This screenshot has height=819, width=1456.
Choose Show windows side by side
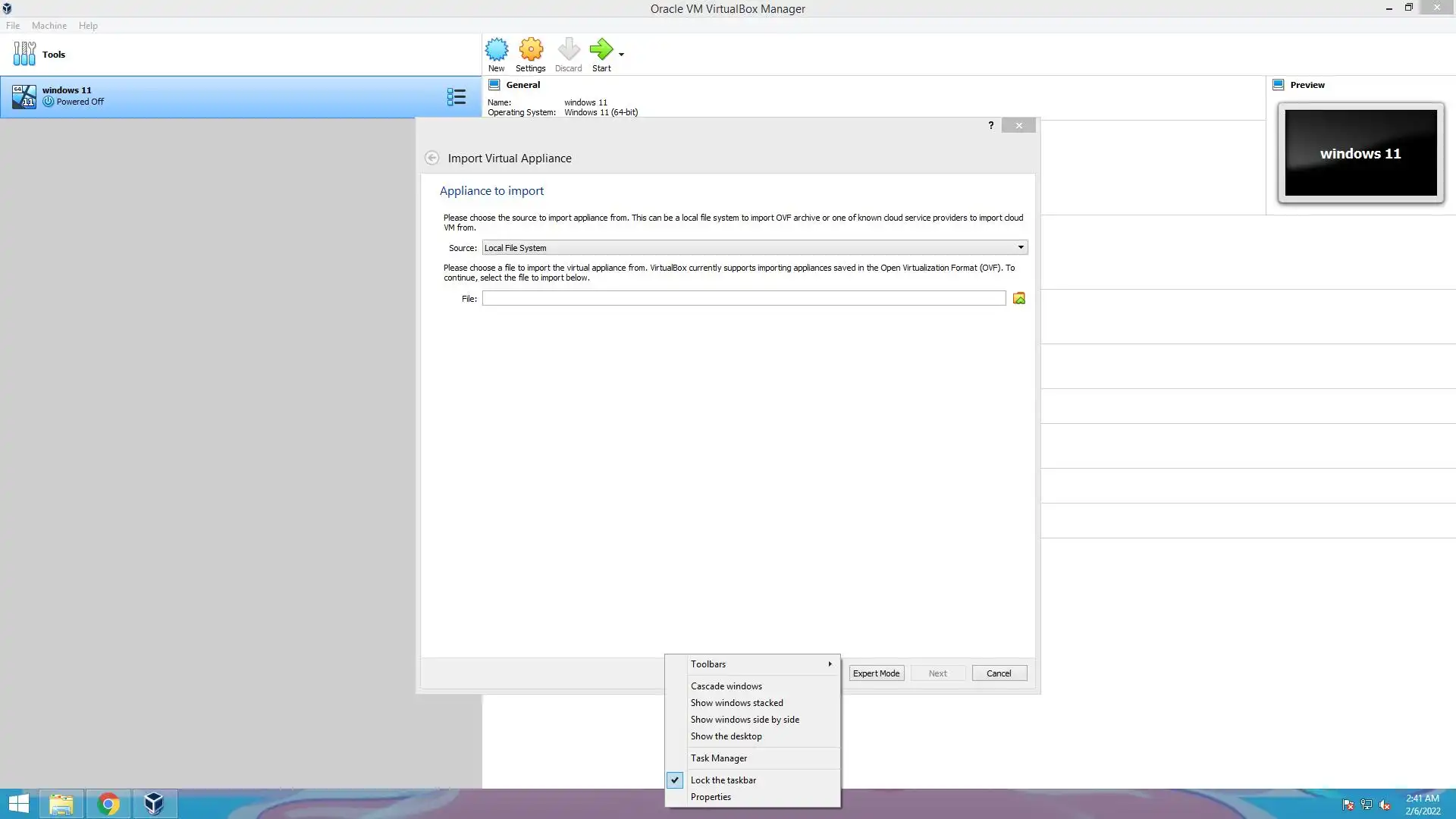pos(744,720)
